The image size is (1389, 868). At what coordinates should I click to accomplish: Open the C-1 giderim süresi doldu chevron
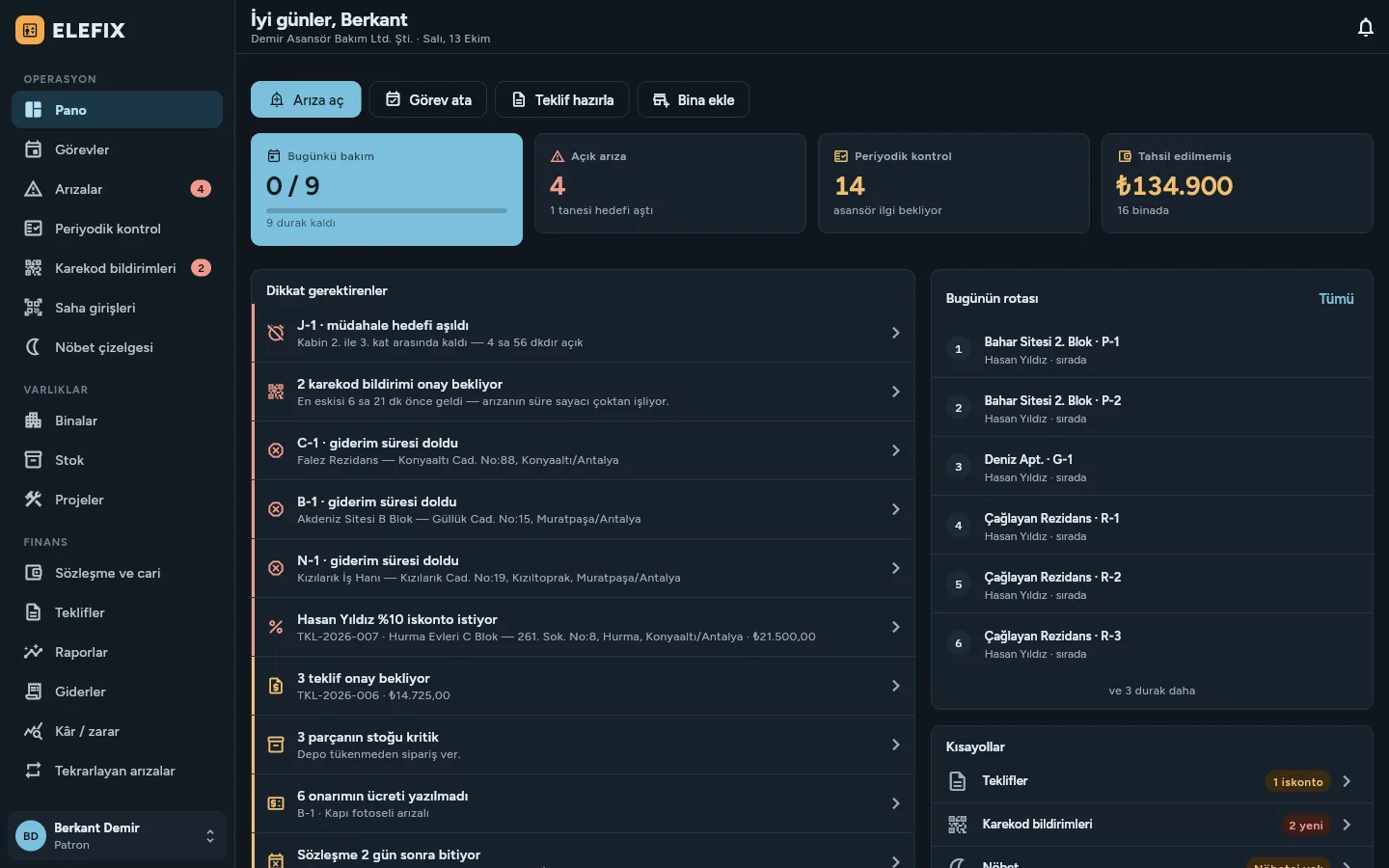pos(895,450)
